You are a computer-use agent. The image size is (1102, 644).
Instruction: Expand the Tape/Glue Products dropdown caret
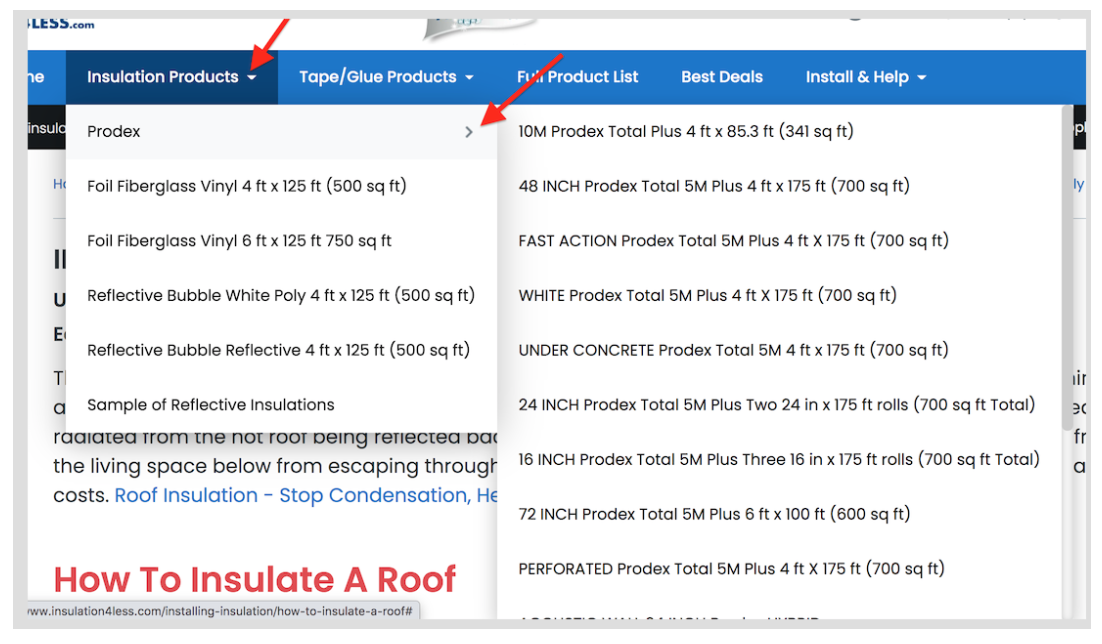coord(469,78)
